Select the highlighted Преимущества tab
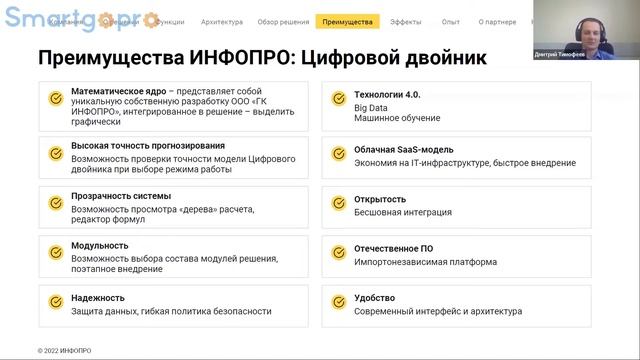The height and width of the screenshot is (360, 640). 347,22
